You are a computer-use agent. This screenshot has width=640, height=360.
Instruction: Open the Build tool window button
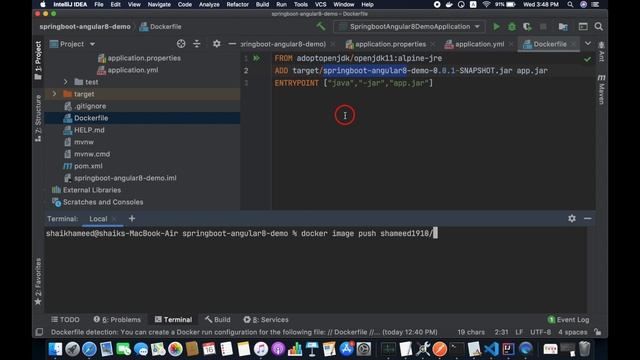218,320
